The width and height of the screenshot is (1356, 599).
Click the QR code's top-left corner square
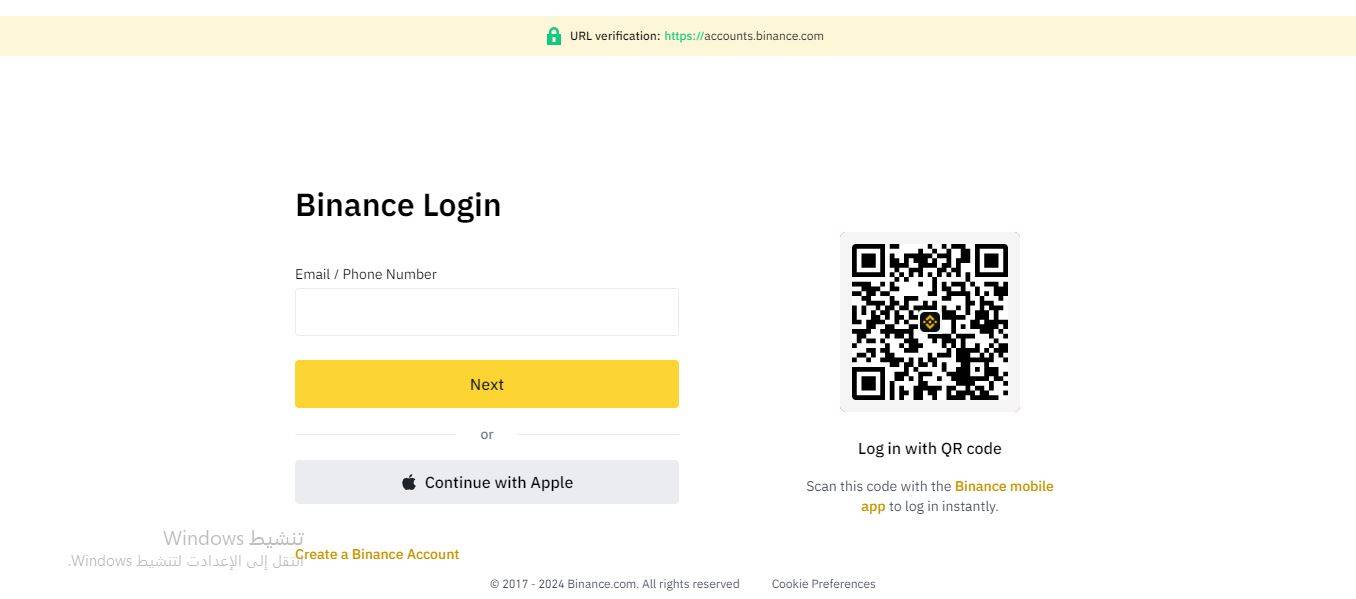point(869,262)
